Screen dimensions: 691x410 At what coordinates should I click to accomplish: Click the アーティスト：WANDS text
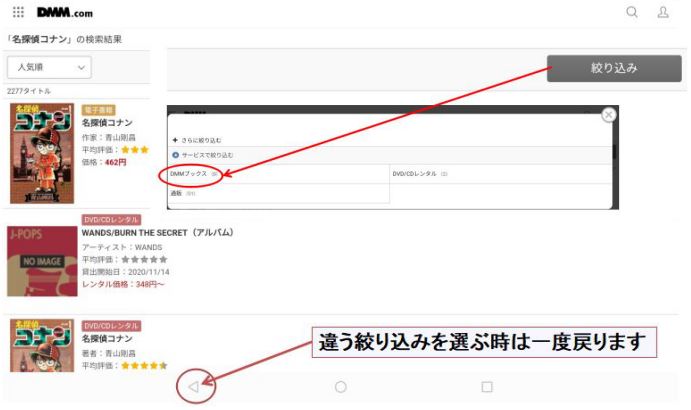[x=122, y=247]
